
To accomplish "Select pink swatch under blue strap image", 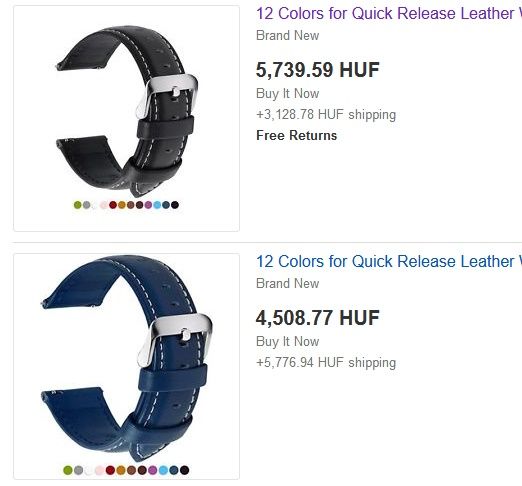I will click(x=100, y=470).
